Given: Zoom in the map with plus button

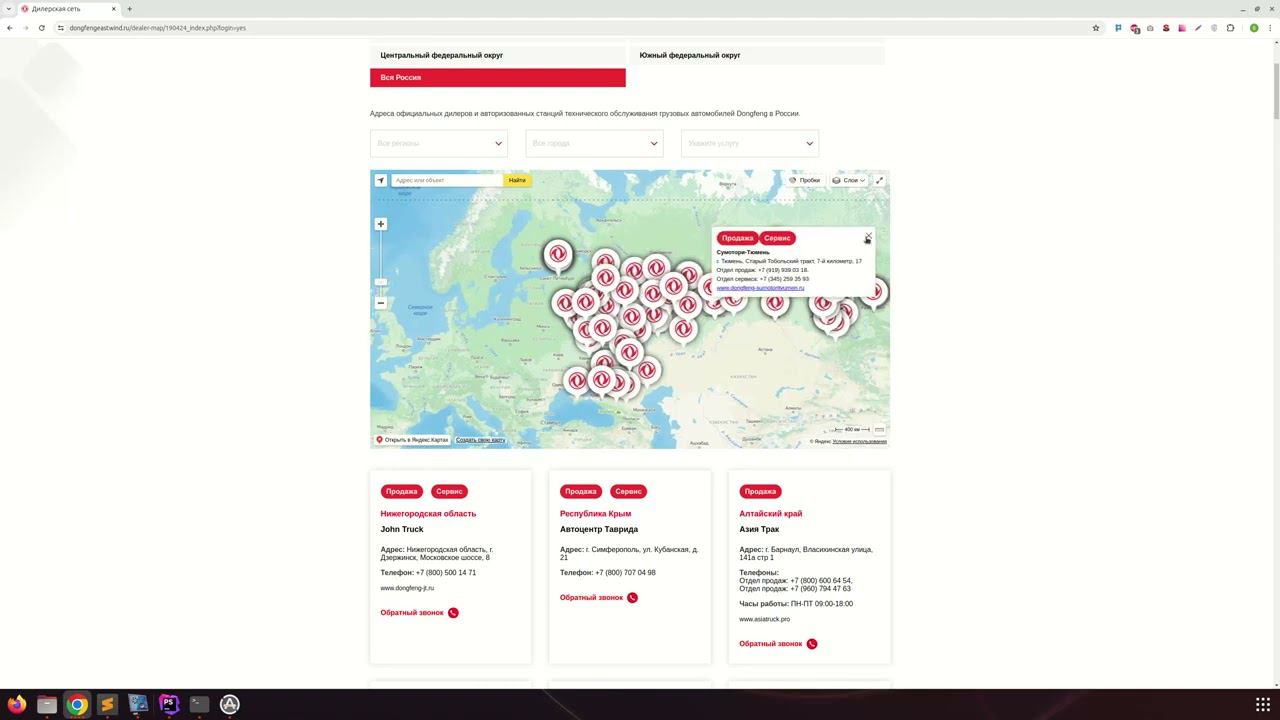Looking at the screenshot, I should [381, 224].
